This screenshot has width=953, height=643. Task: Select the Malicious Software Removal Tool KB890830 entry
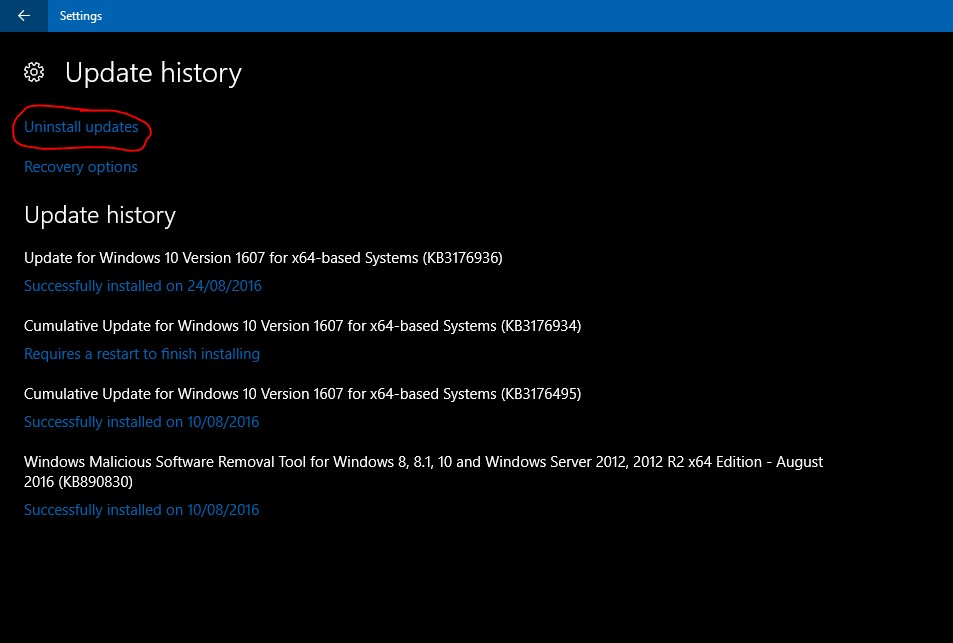click(423, 472)
